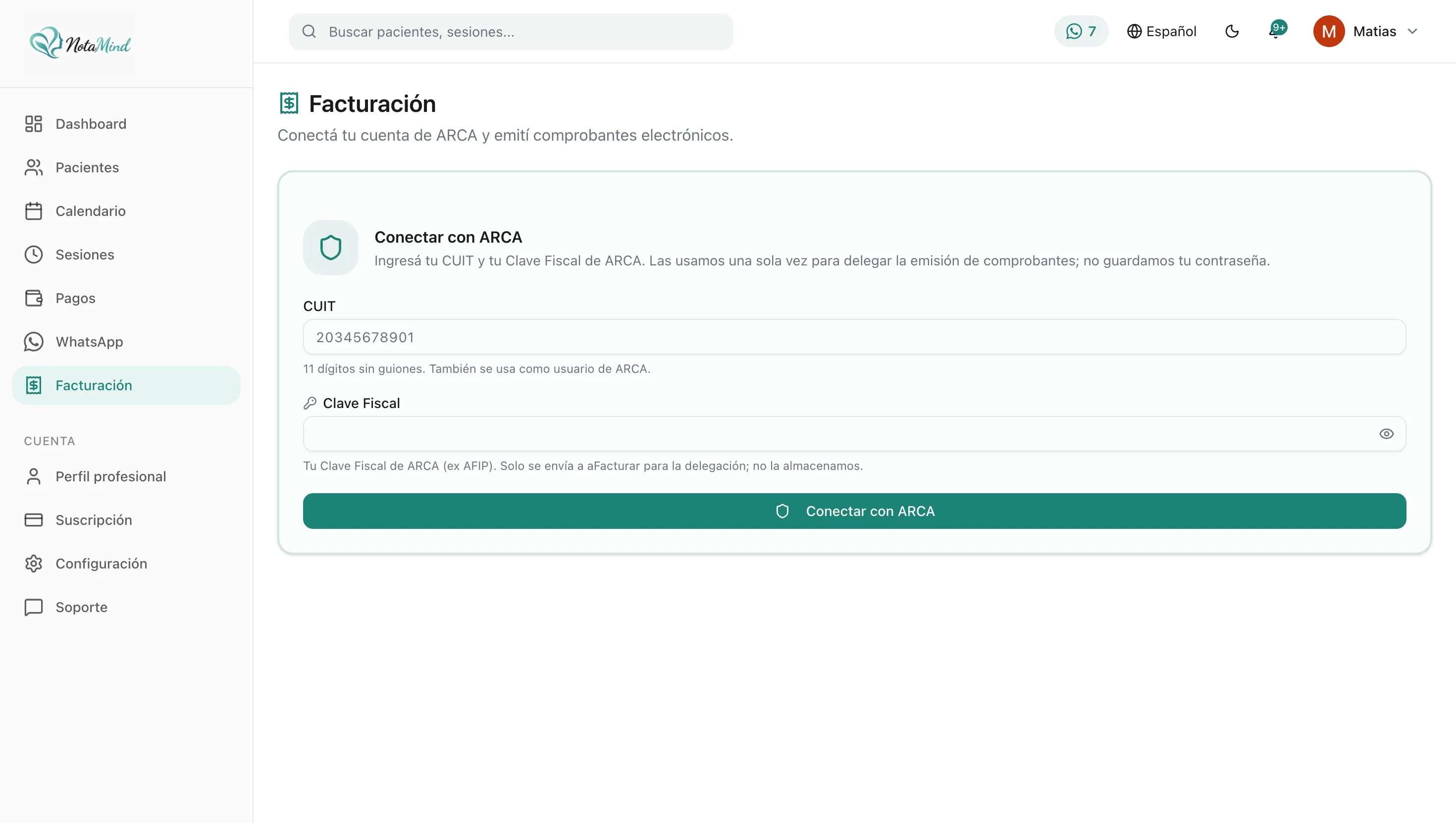Focus the CUIT input field
The height and width of the screenshot is (823, 1456).
[x=854, y=337]
